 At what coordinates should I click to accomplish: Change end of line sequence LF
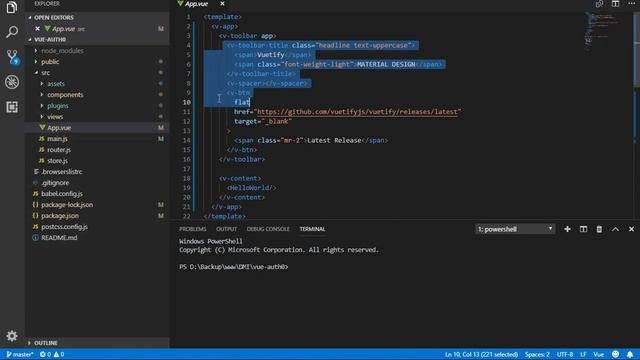coord(583,354)
